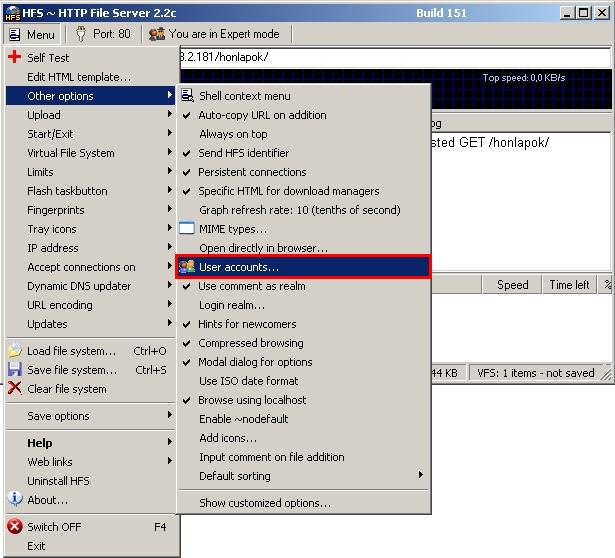The height and width of the screenshot is (558, 615).
Task: Expand the URL encoding submenu
Action: 90,305
